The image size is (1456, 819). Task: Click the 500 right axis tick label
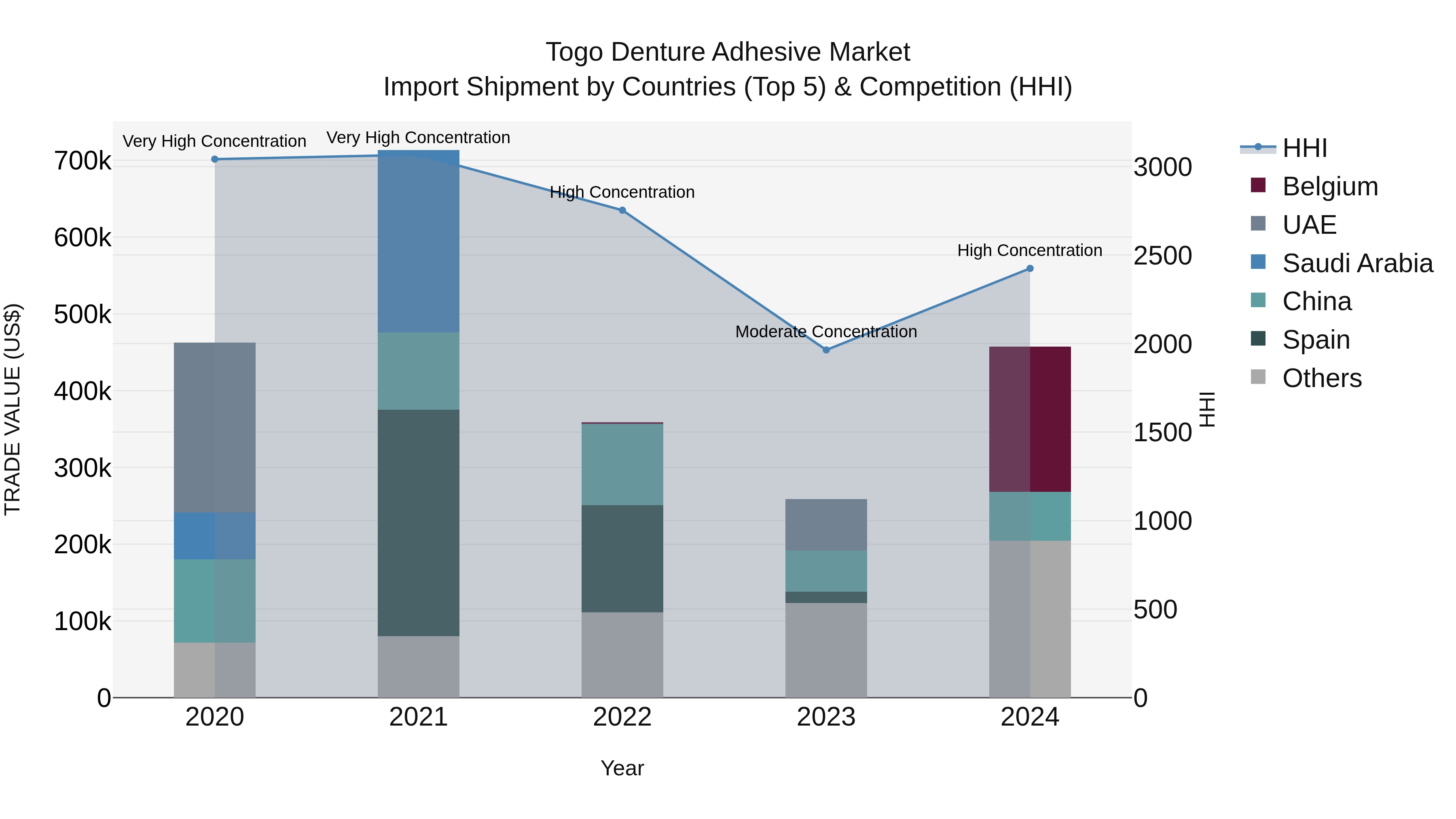tap(1156, 610)
